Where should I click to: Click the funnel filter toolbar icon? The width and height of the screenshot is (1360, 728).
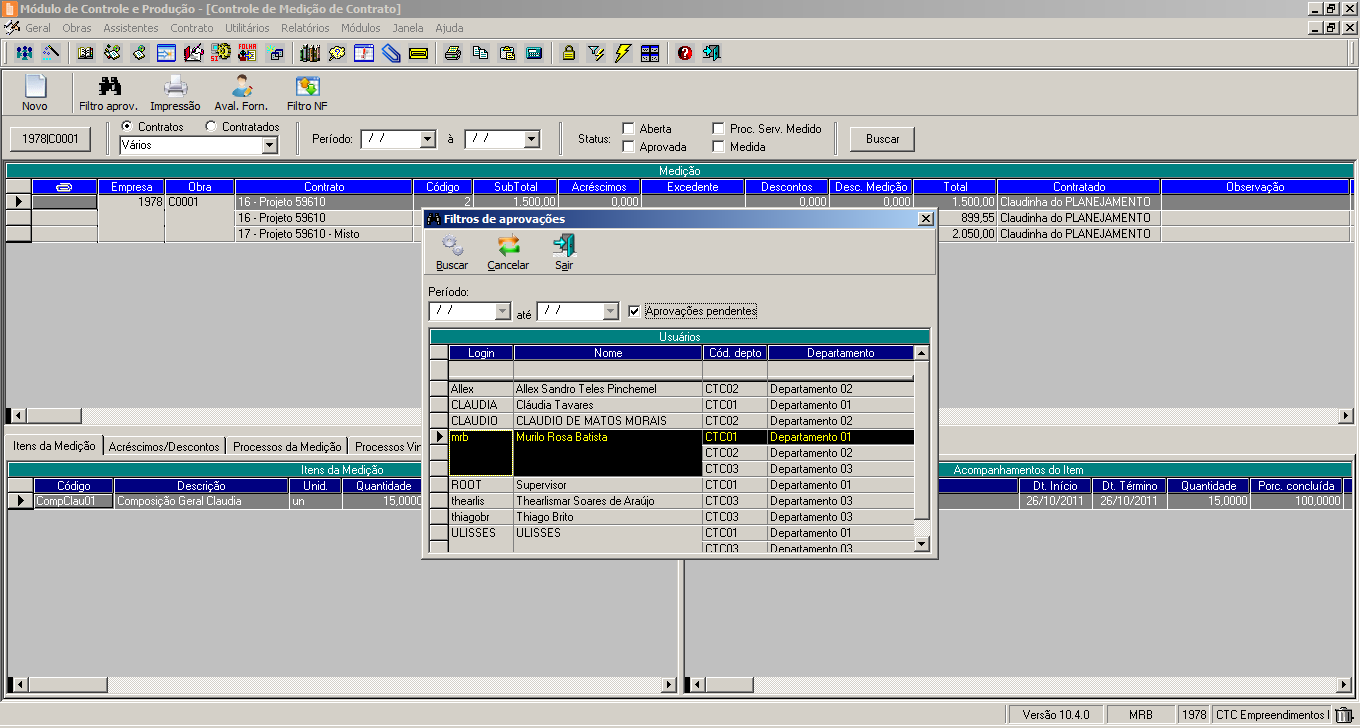click(596, 53)
